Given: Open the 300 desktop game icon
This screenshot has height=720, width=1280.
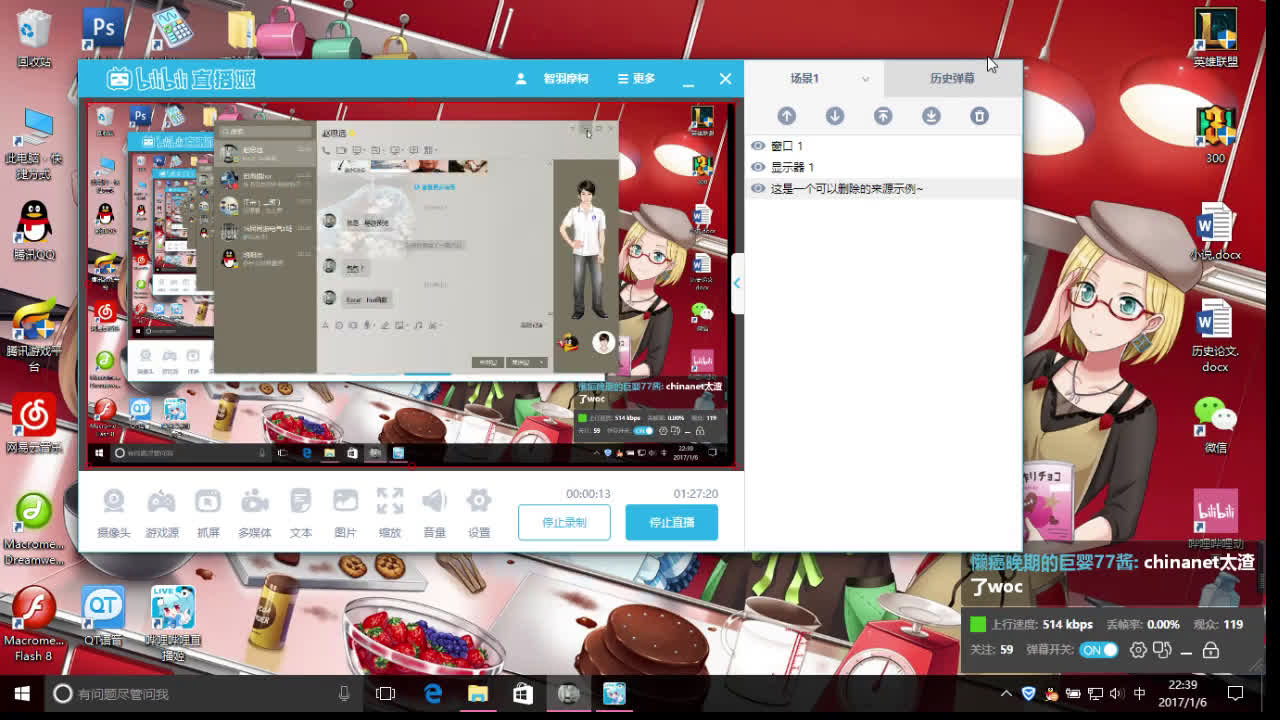Looking at the screenshot, I should (x=1215, y=134).
